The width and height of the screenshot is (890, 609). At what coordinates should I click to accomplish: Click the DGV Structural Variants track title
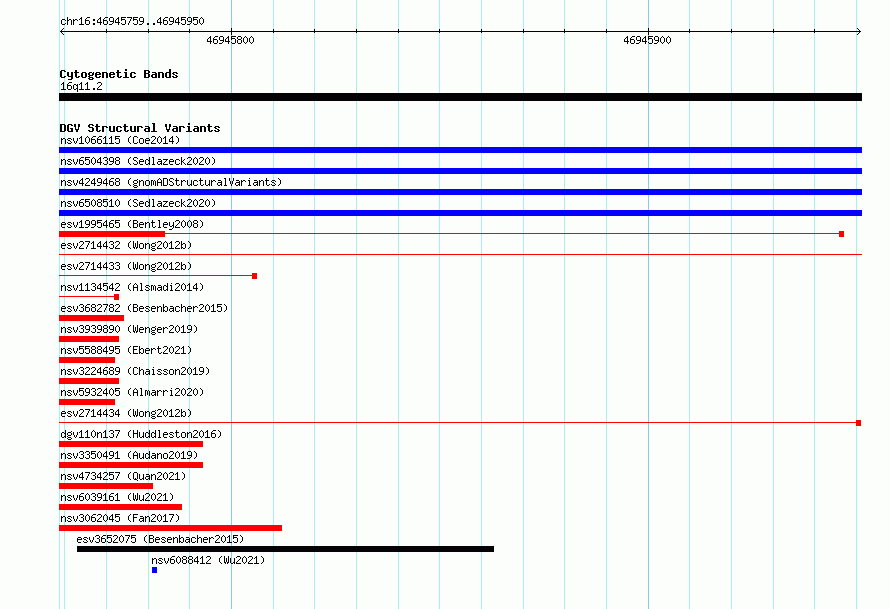click(x=140, y=128)
